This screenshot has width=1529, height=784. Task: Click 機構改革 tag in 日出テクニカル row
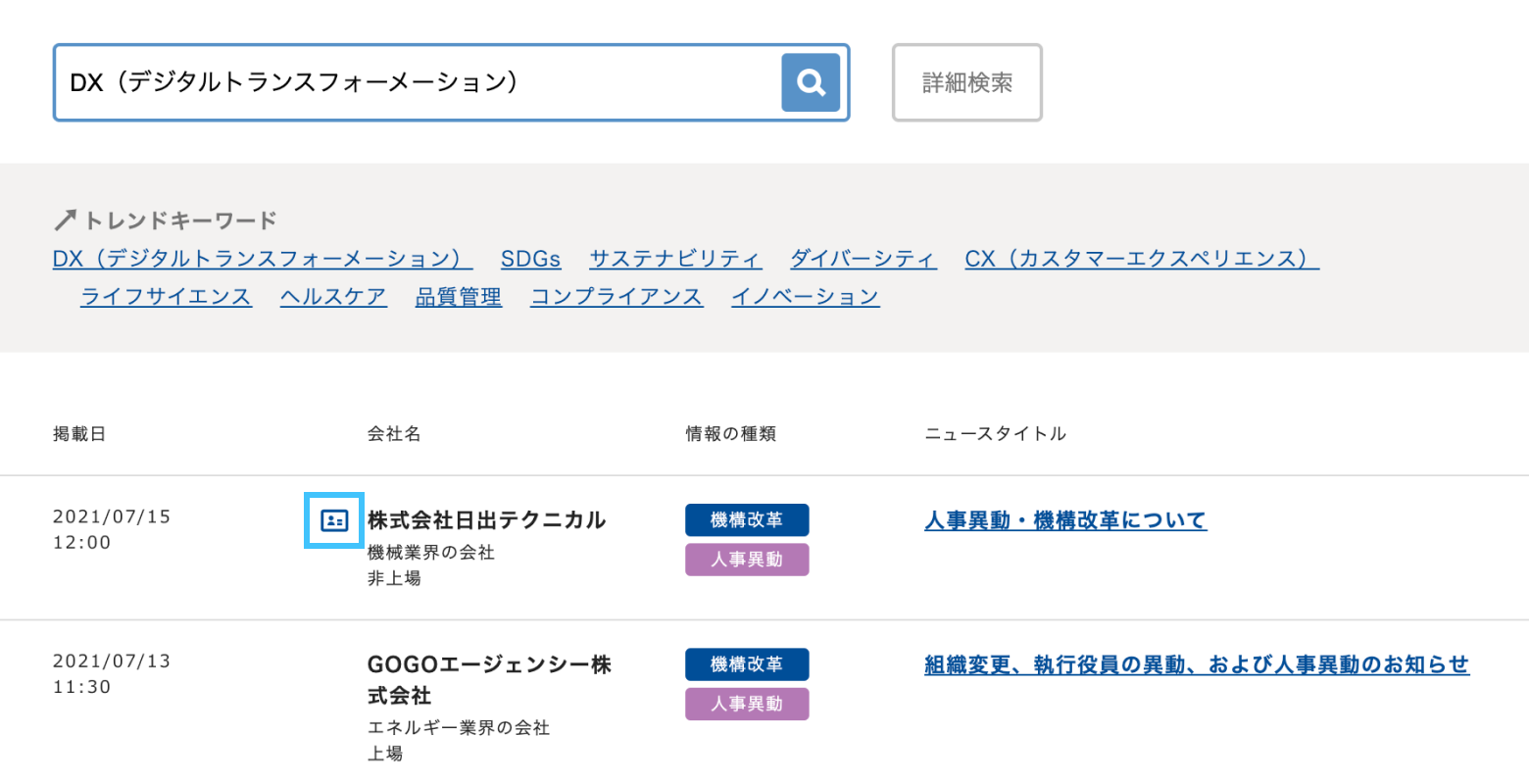coord(747,520)
